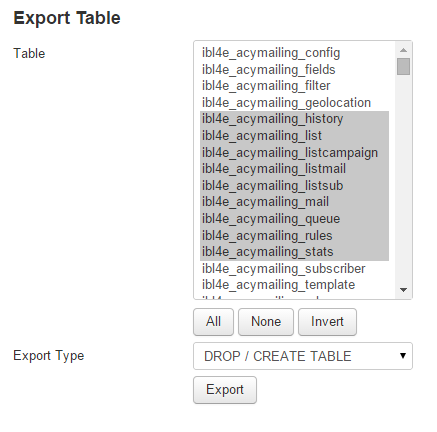Select ibl4e_acymailing_geolocation table

click(294, 103)
